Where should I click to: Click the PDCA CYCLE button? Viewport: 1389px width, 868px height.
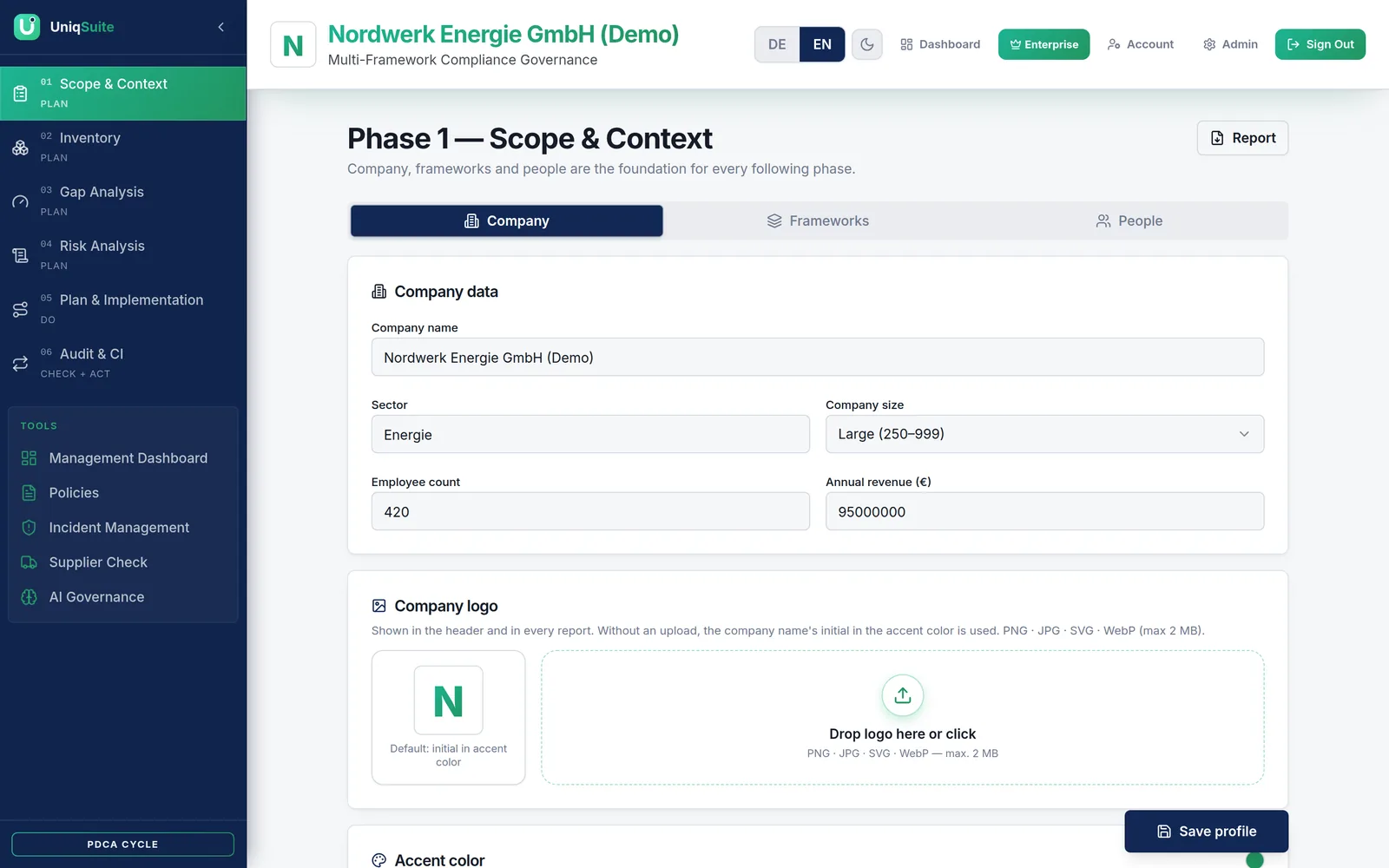click(122, 845)
